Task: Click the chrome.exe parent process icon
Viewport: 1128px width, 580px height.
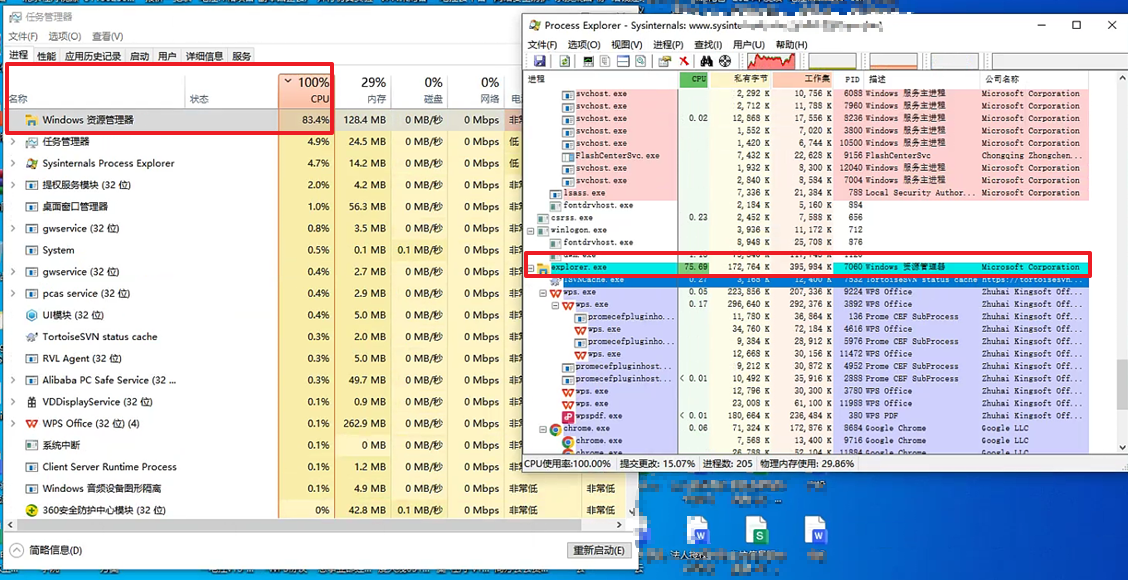Action: 555,429
